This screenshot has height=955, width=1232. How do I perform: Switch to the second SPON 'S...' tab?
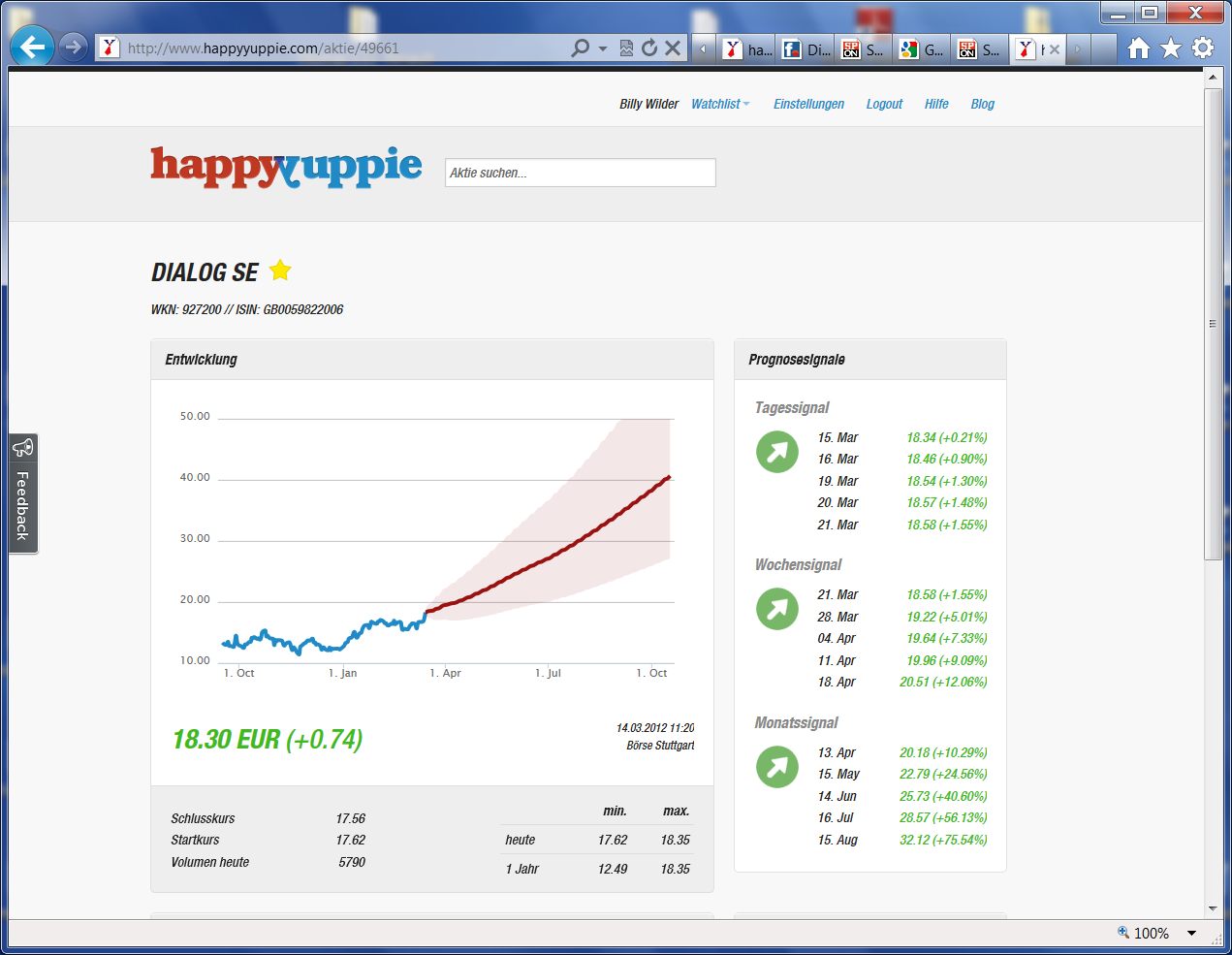[981, 49]
